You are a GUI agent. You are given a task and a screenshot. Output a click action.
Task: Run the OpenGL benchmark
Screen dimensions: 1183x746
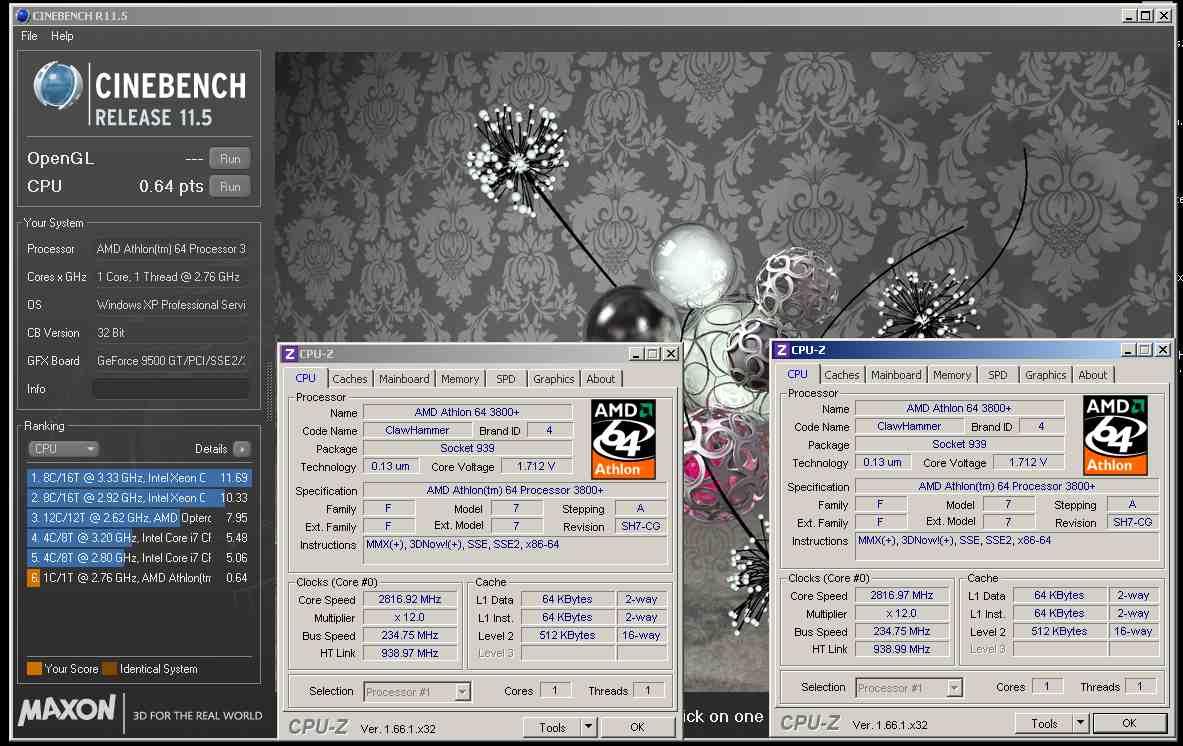pyautogui.click(x=230, y=158)
